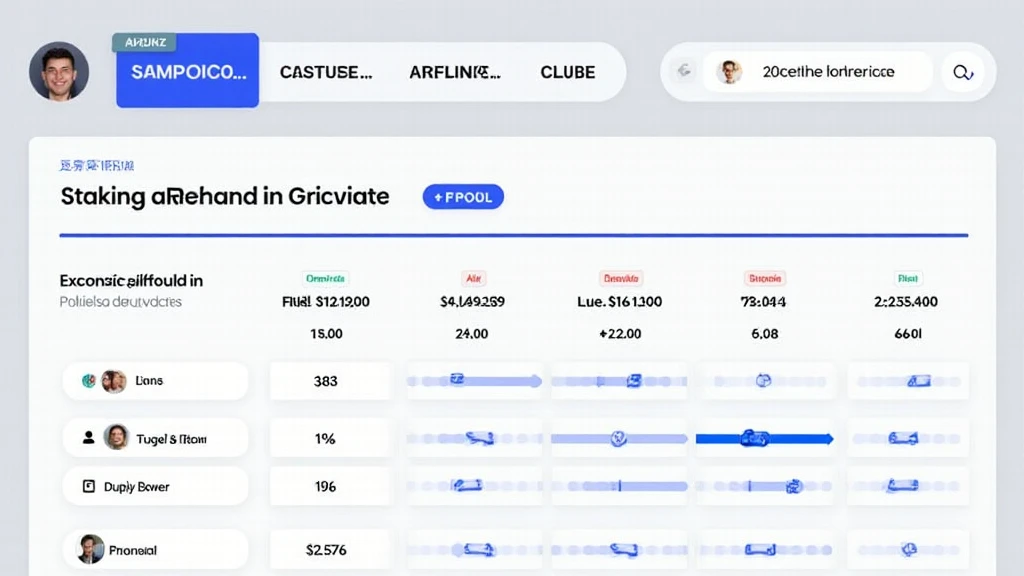This screenshot has height=576, width=1024.
Task: Click the dark blue slider in Tugel row
Action: [764, 438]
